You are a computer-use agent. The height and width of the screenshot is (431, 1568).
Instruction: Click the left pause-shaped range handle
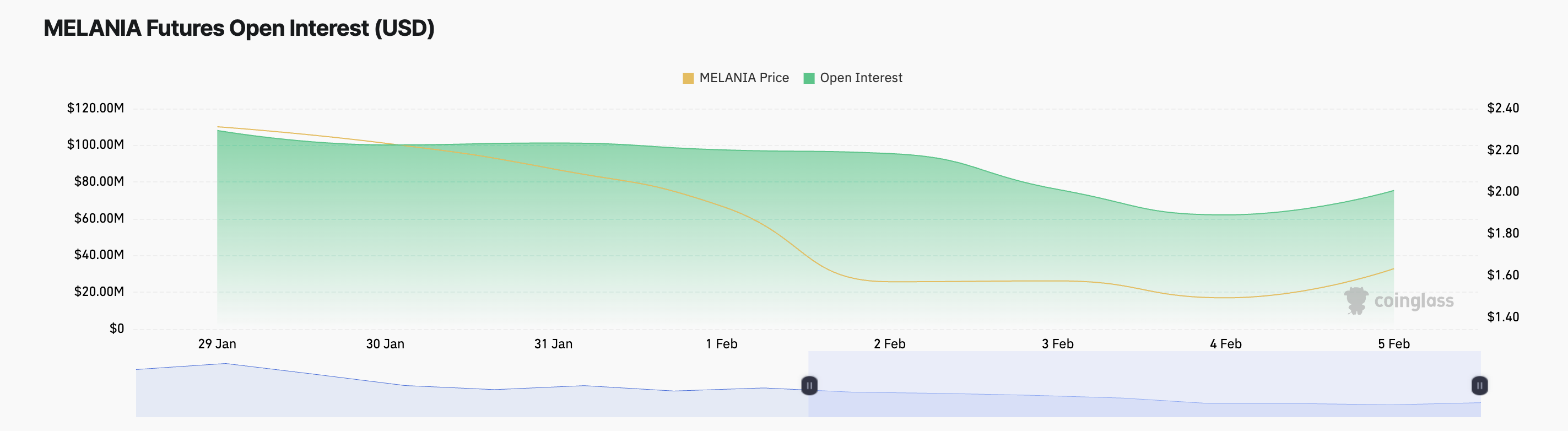pos(809,386)
